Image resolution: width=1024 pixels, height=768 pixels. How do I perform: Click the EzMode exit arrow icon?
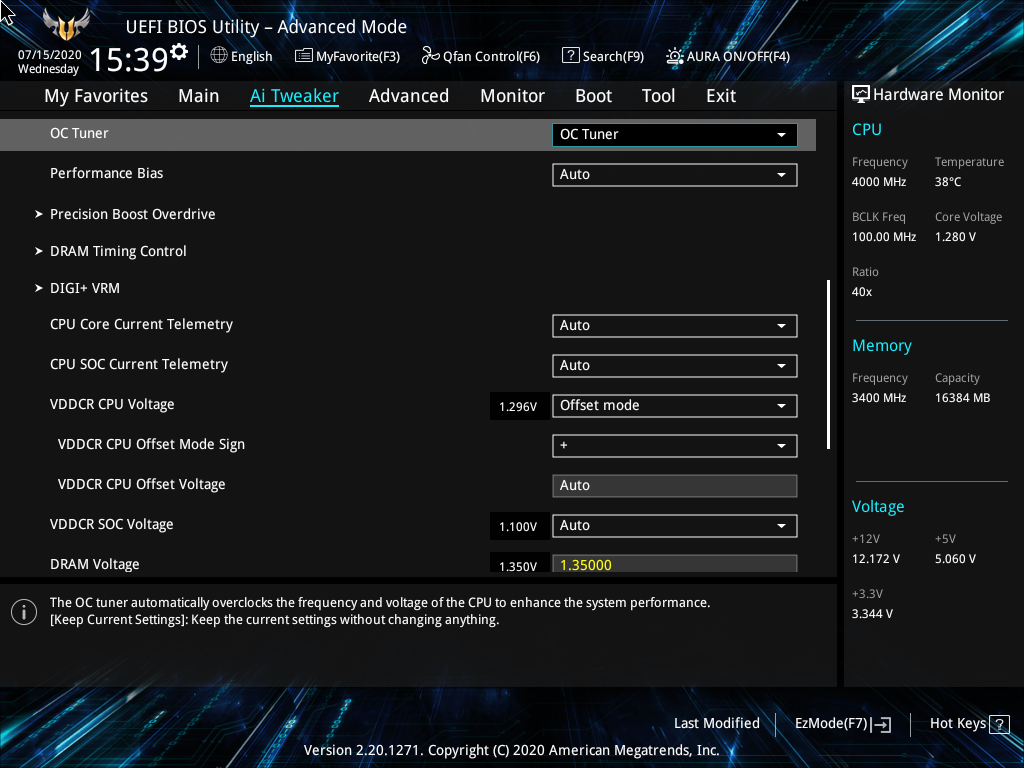pyautogui.click(x=881, y=724)
